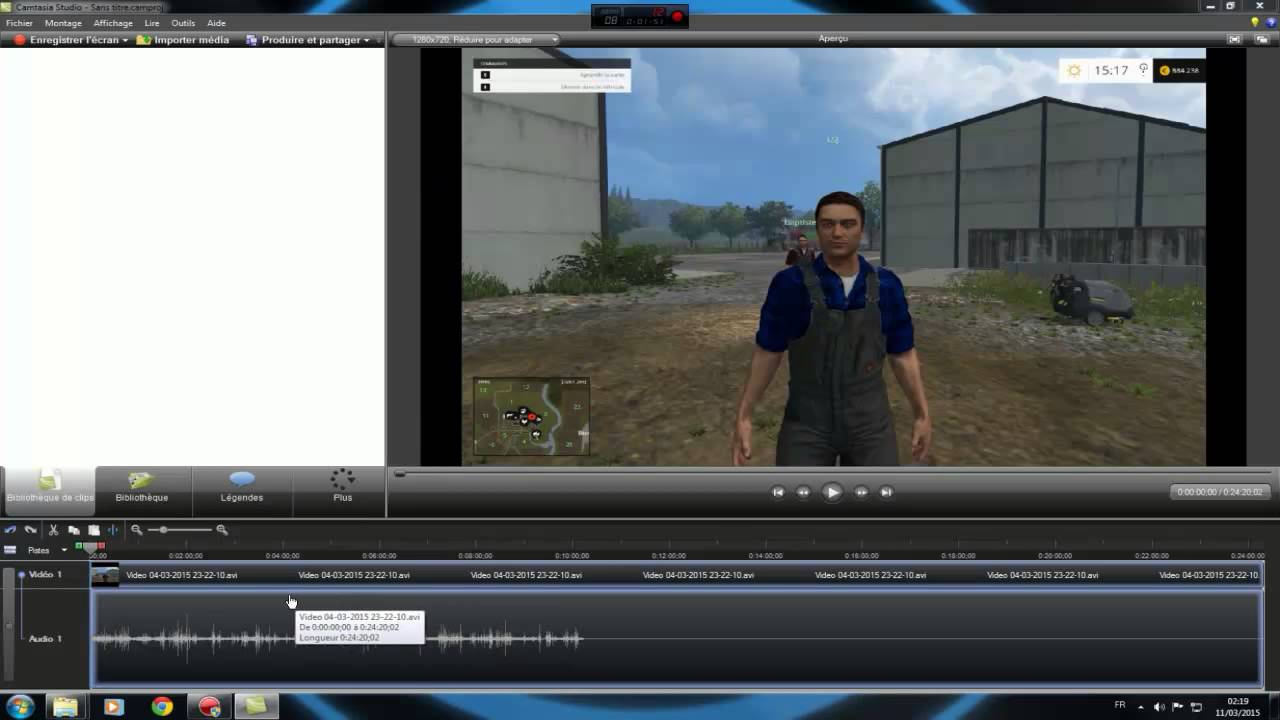Click the red record button in overlay counter

click(x=677, y=16)
